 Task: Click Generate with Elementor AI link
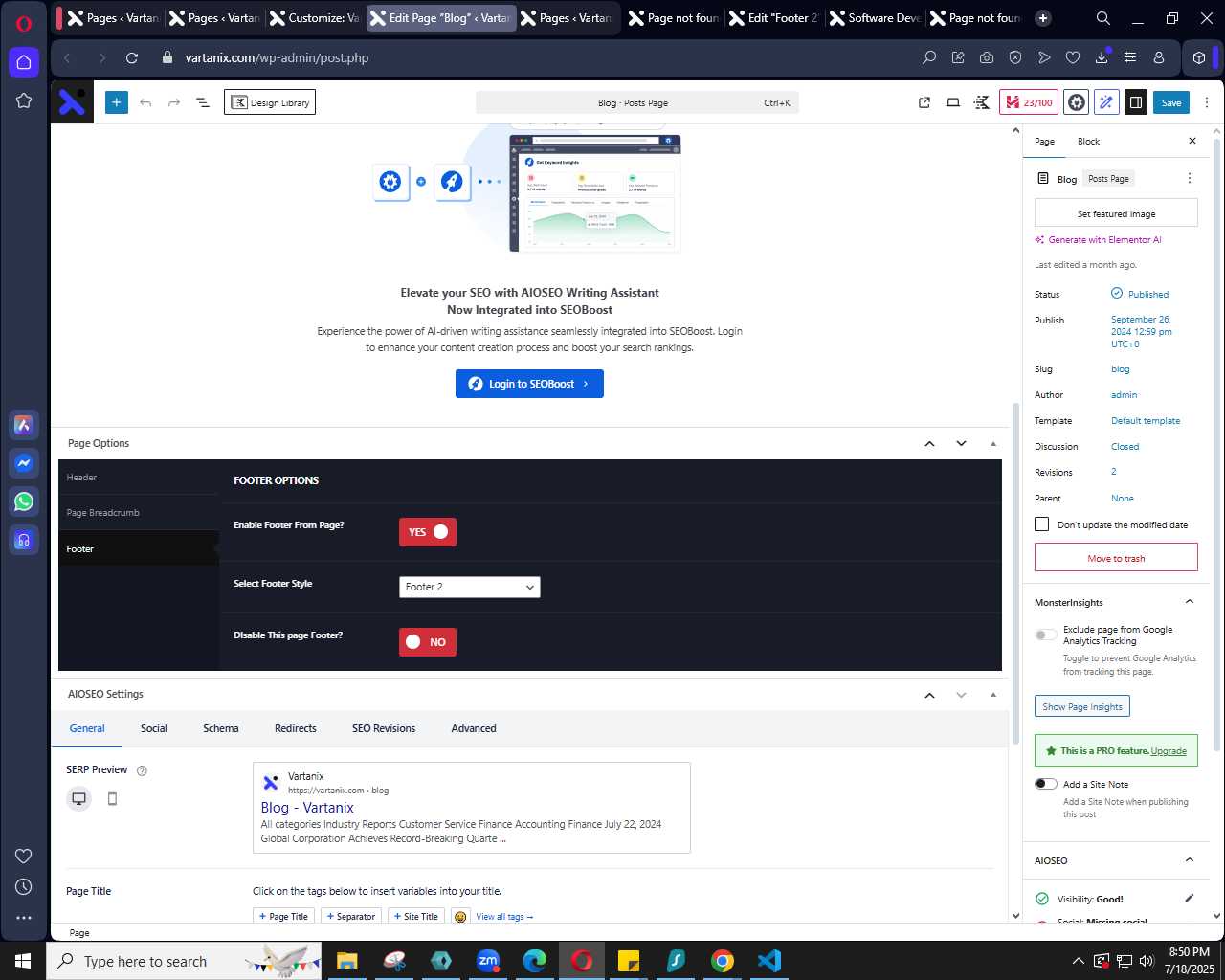pos(1099,240)
